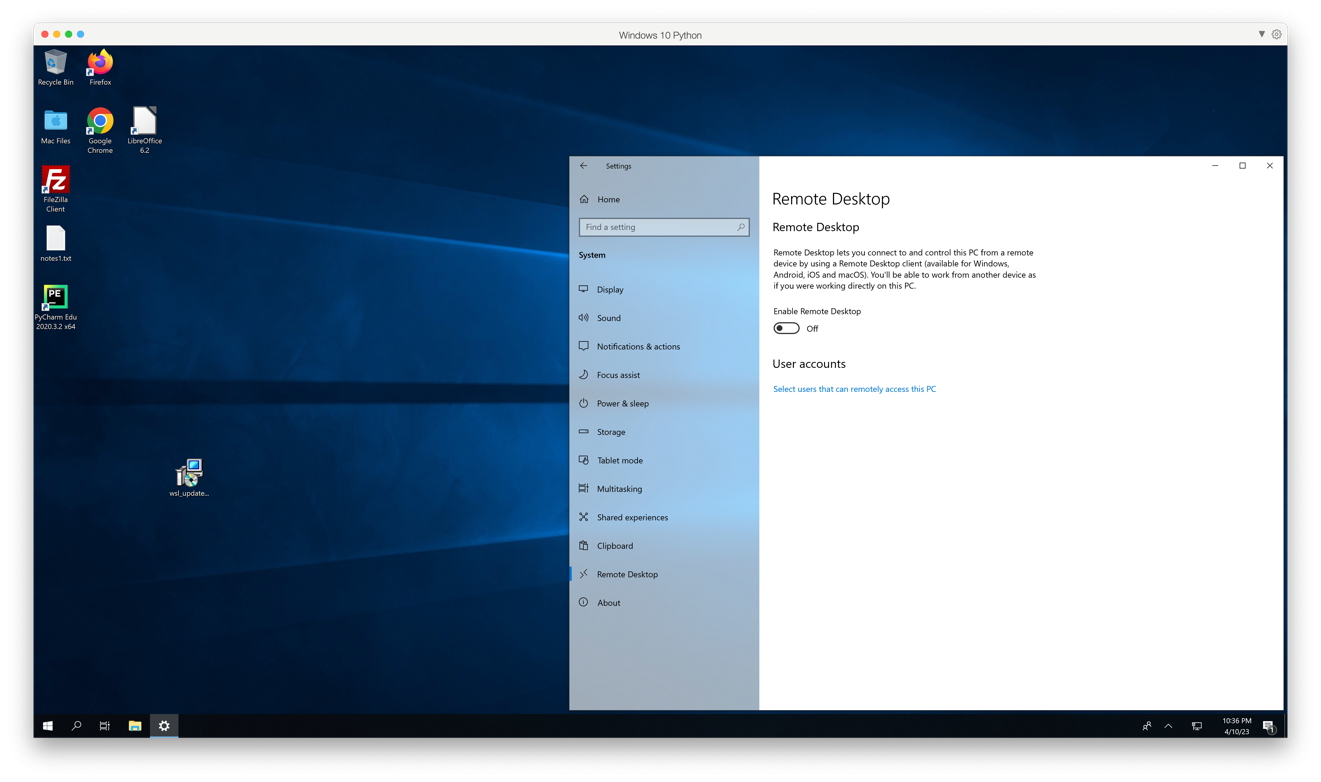
Task: Open Power & sleep settings
Action: point(664,403)
